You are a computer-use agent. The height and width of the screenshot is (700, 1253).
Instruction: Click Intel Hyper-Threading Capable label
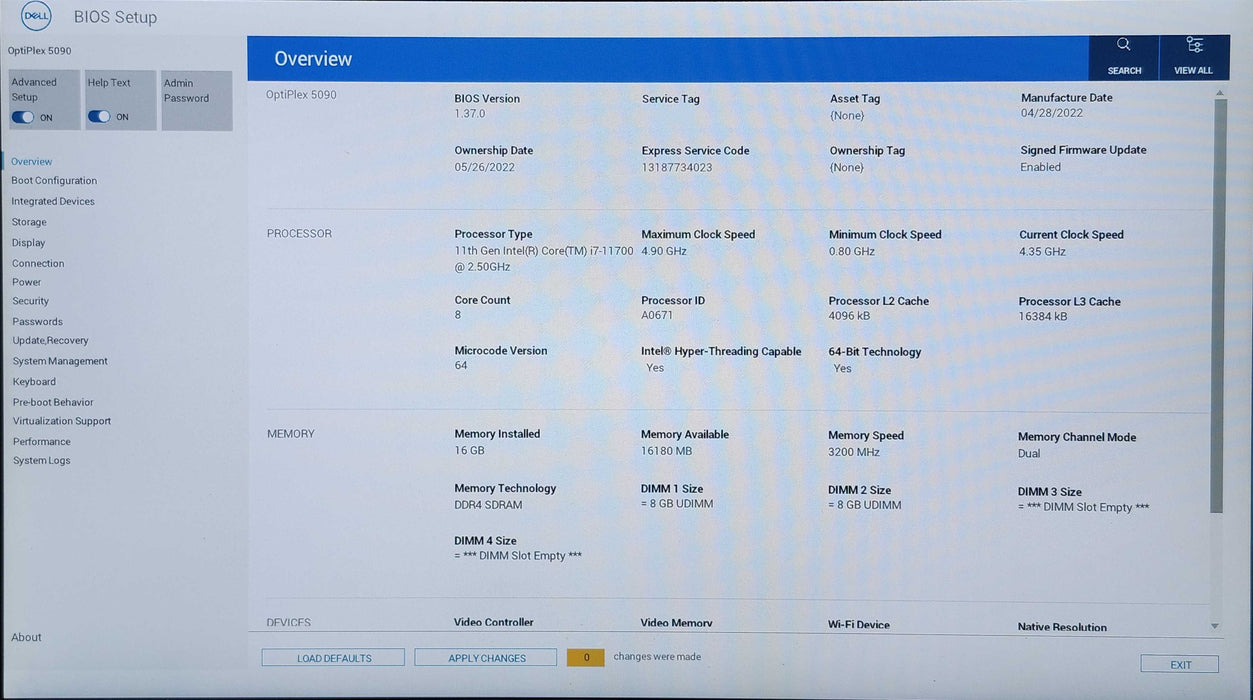[721, 351]
